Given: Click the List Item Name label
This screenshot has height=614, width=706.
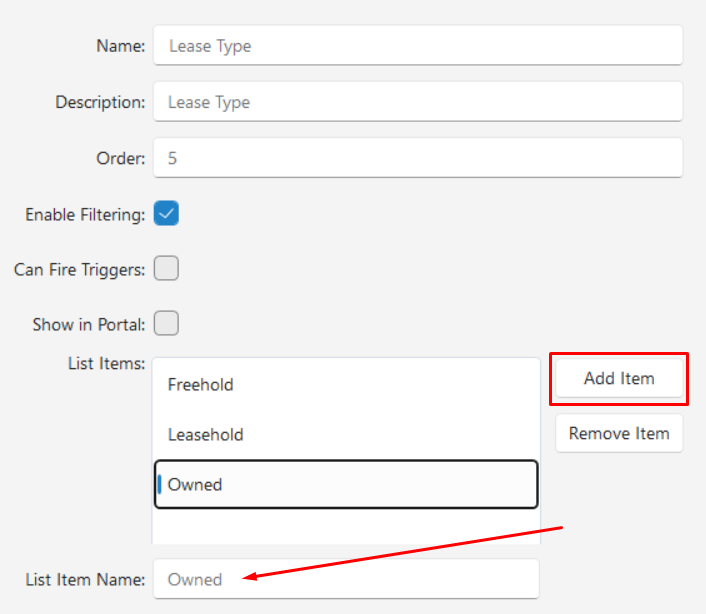Looking at the screenshot, I should (x=85, y=580).
